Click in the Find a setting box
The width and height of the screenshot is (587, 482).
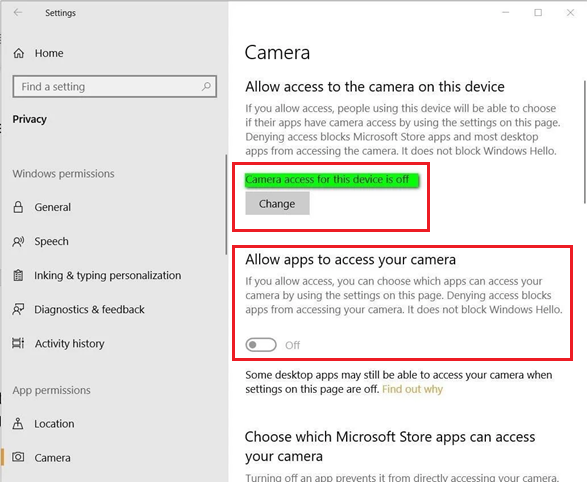click(x=115, y=87)
